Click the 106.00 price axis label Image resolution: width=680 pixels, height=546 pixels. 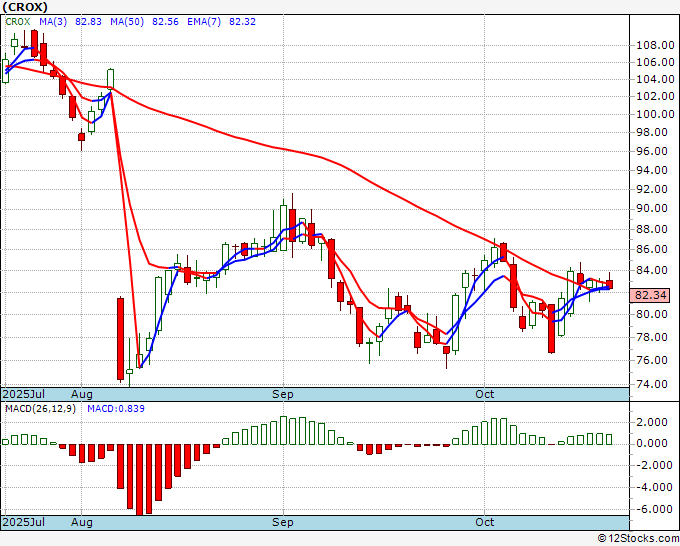[655, 62]
